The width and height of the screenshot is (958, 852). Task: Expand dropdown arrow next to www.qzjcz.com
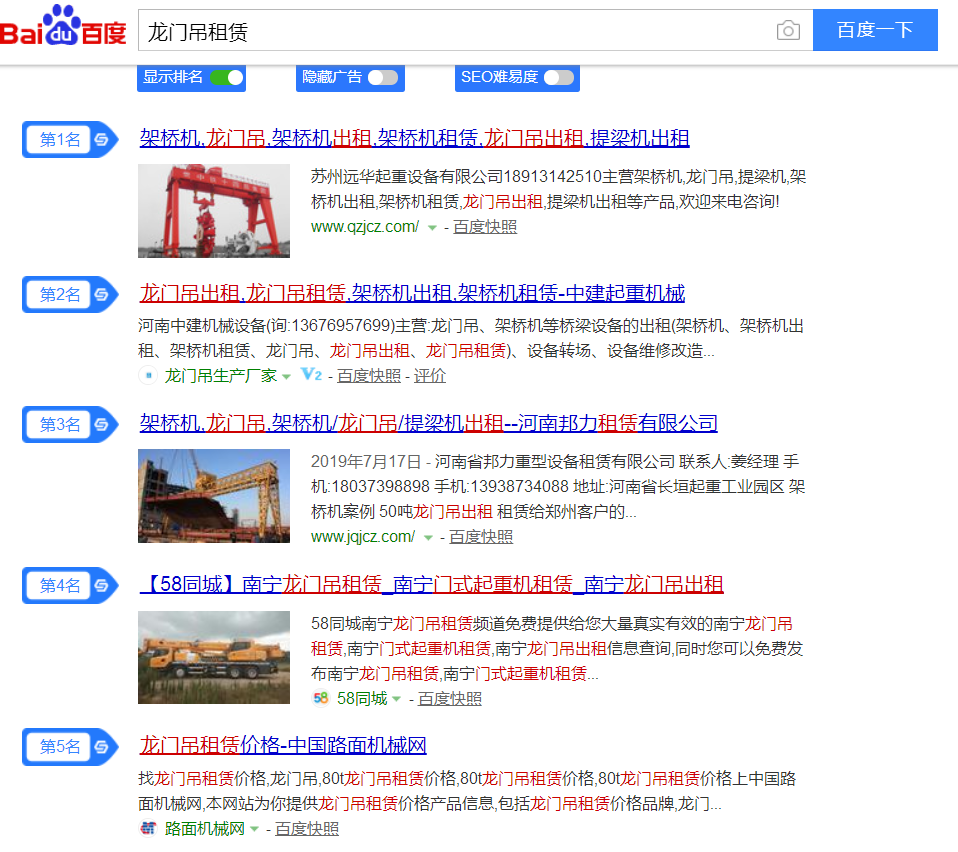point(432,228)
